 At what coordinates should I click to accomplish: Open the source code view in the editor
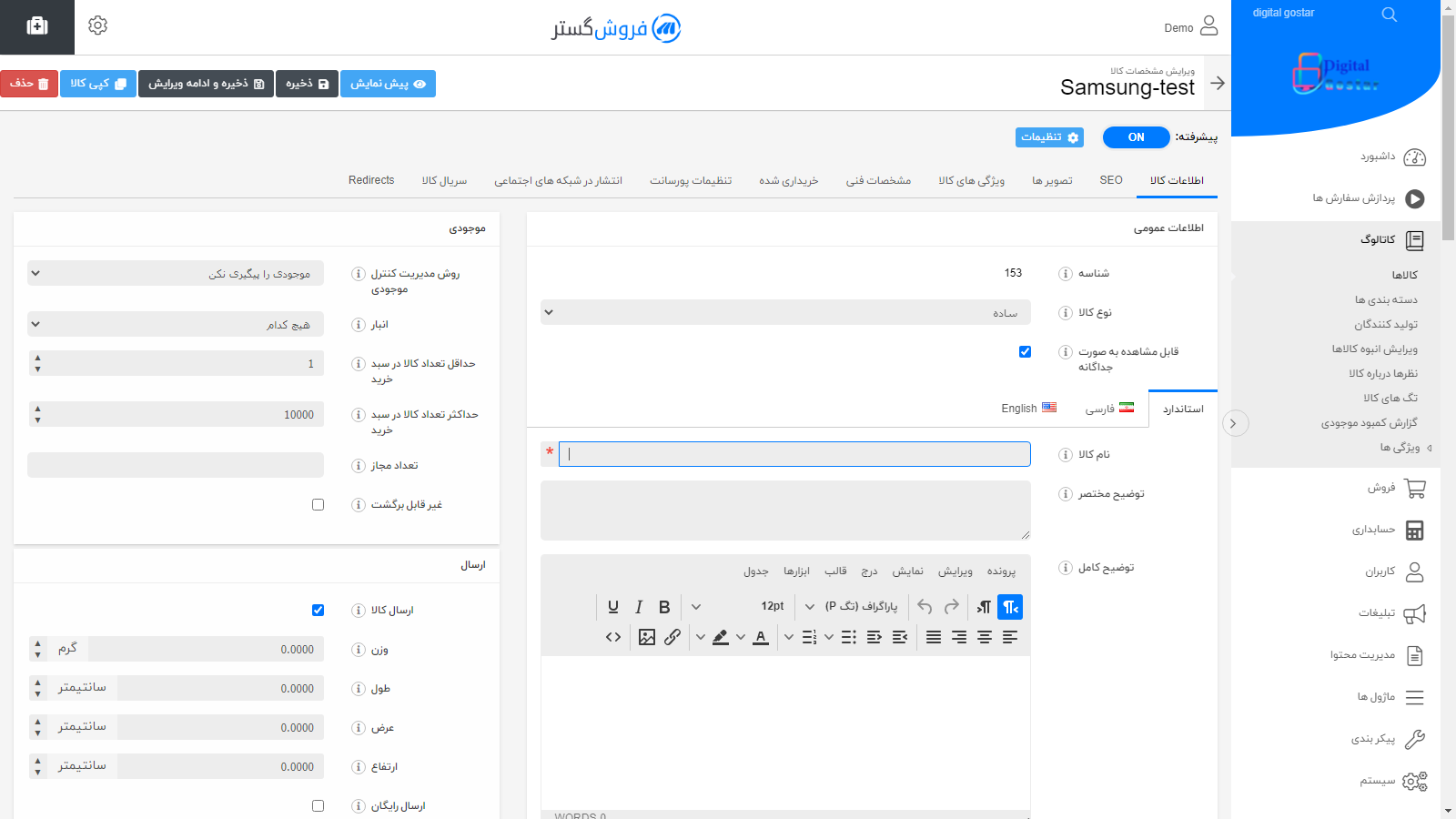coord(613,637)
